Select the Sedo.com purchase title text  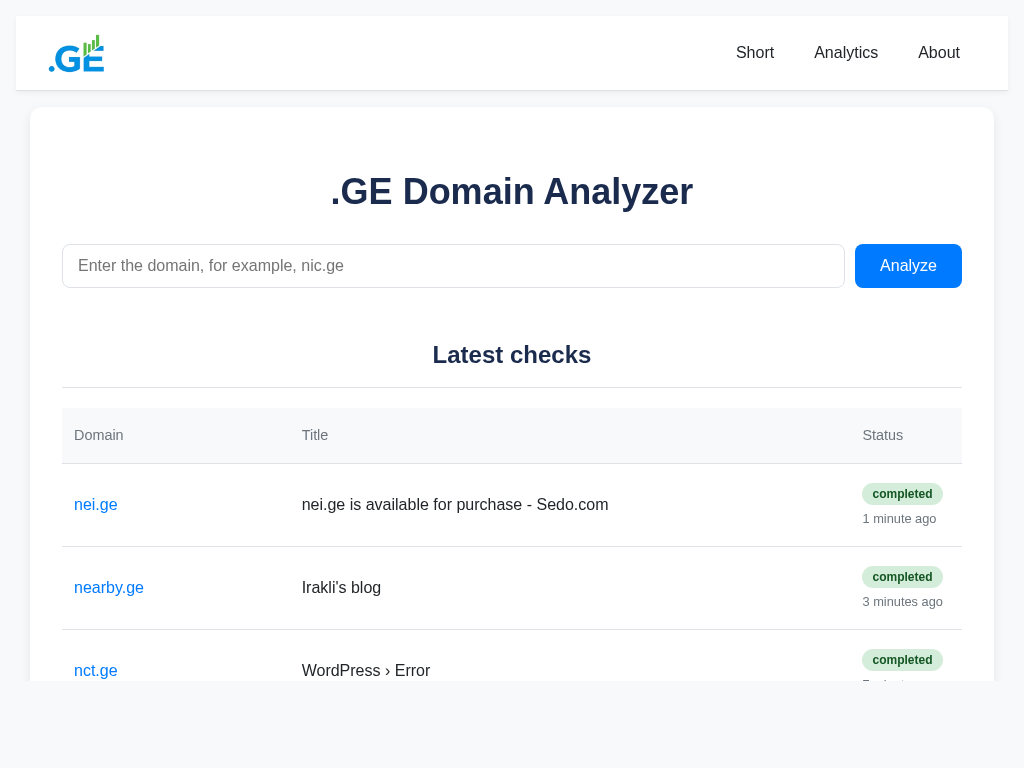(455, 505)
